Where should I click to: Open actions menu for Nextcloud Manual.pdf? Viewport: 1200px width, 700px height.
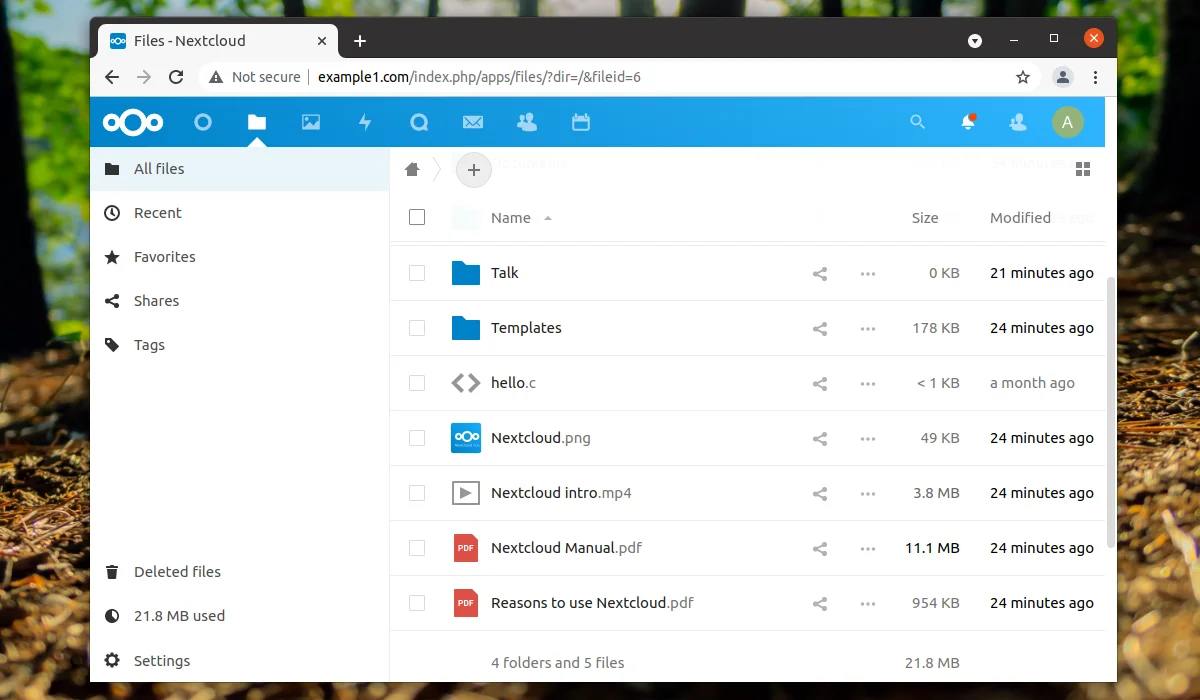(868, 548)
